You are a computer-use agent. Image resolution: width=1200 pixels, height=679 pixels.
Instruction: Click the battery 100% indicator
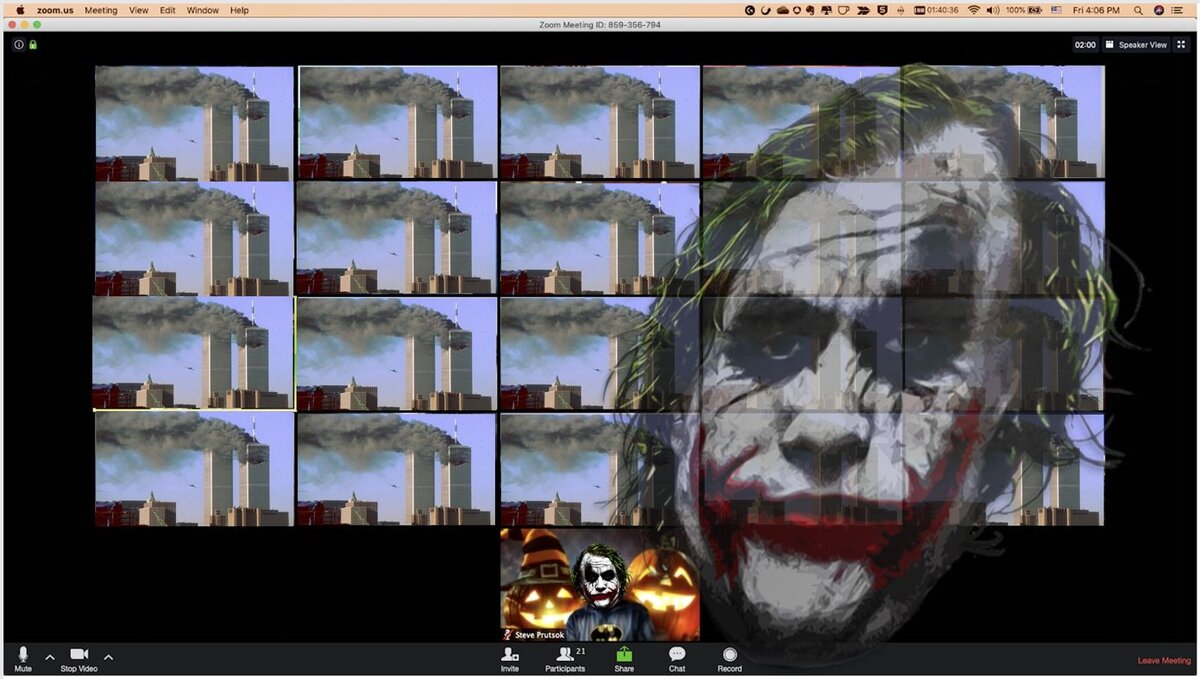point(1024,10)
